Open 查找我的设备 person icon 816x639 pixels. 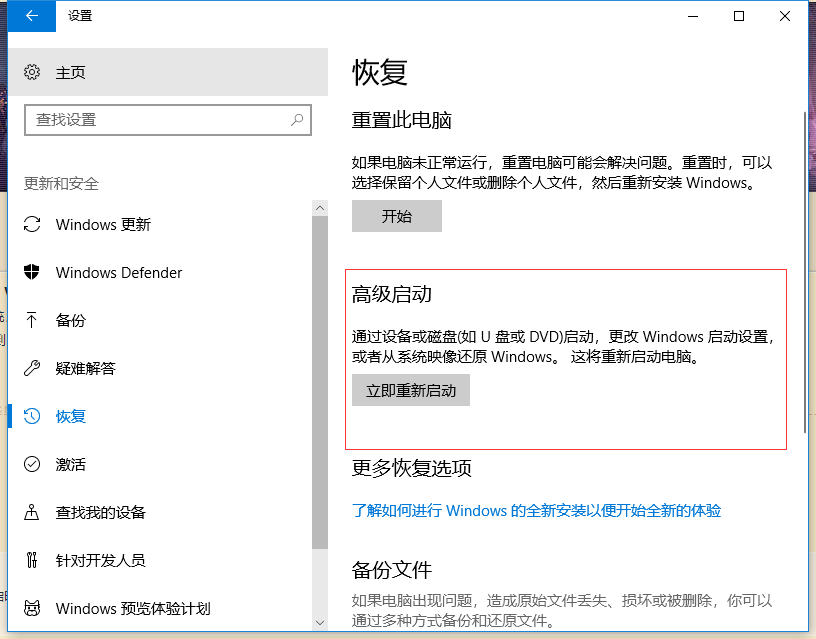click(x=32, y=512)
